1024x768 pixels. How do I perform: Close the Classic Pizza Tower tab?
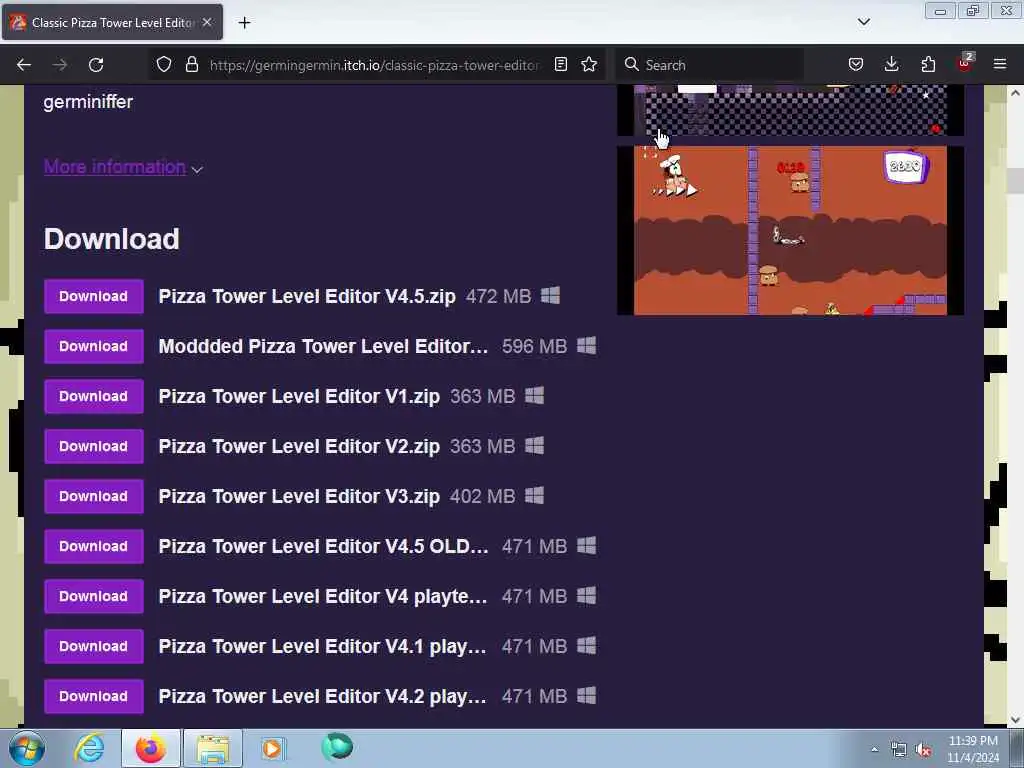207,22
